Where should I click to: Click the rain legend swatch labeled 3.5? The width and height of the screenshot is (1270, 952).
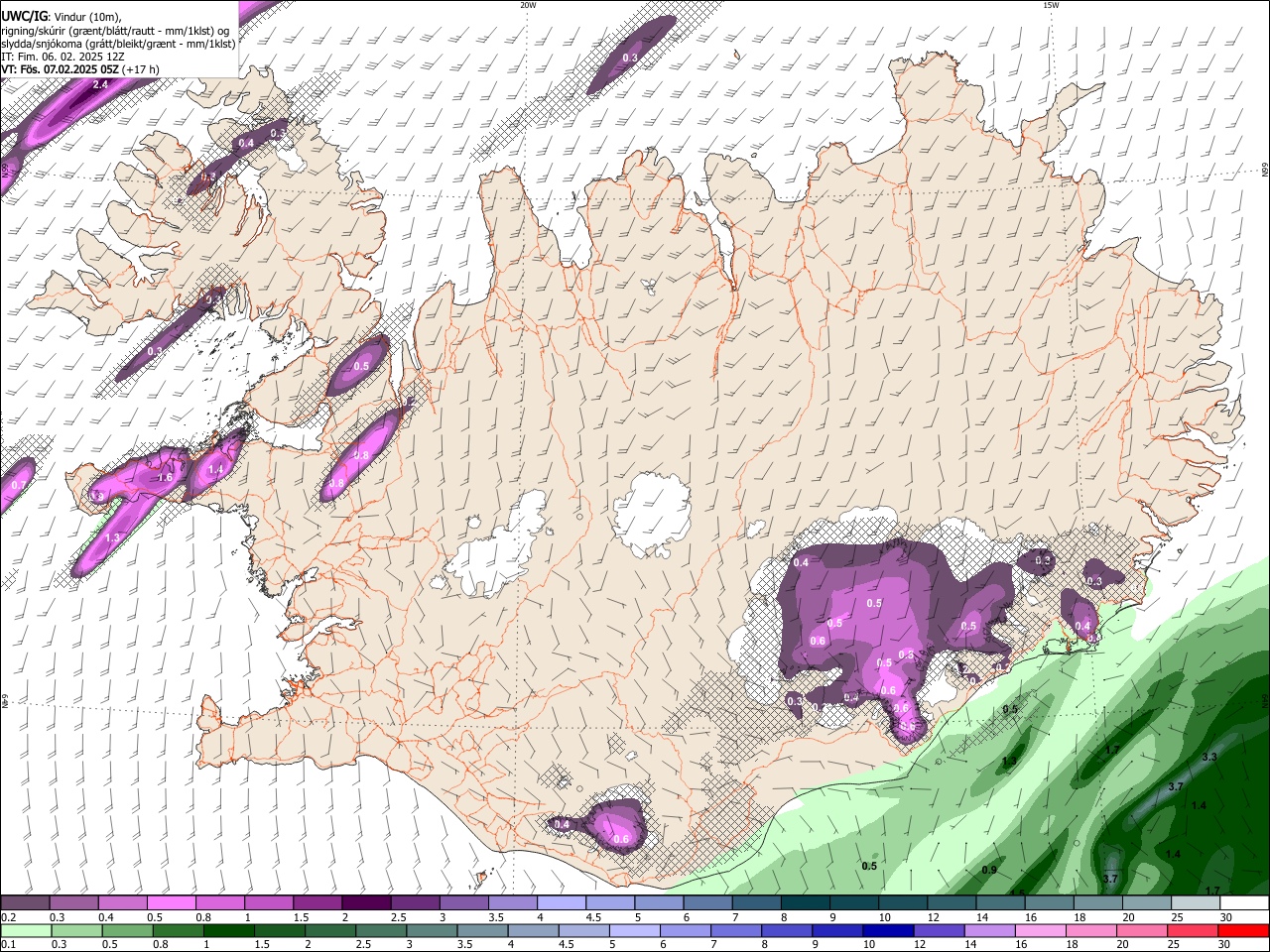(482, 930)
